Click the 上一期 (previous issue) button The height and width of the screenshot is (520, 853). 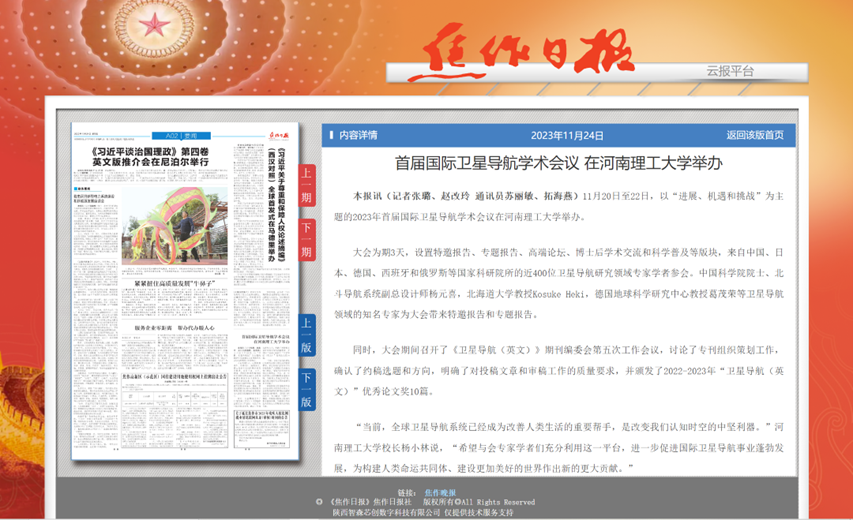click(x=307, y=187)
